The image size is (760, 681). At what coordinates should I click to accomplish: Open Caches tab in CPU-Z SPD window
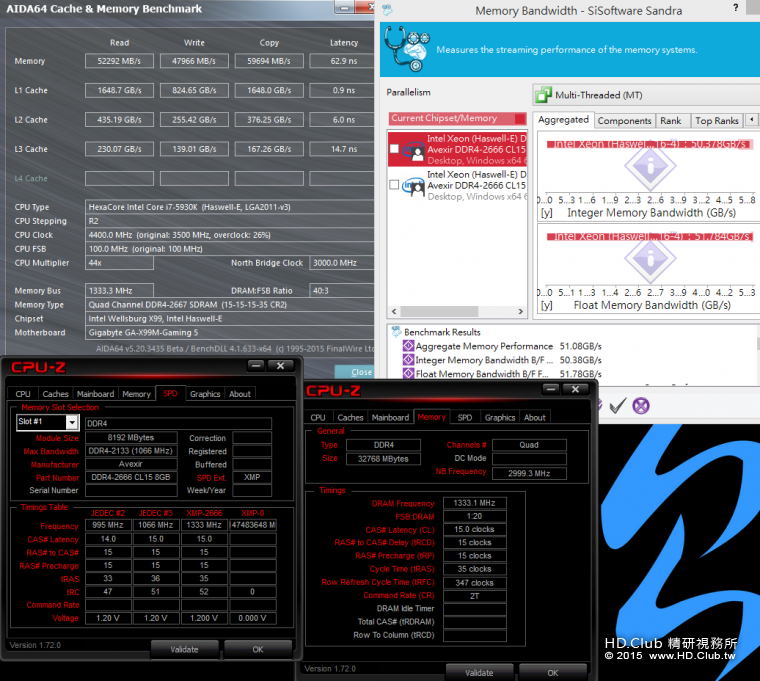tap(55, 394)
